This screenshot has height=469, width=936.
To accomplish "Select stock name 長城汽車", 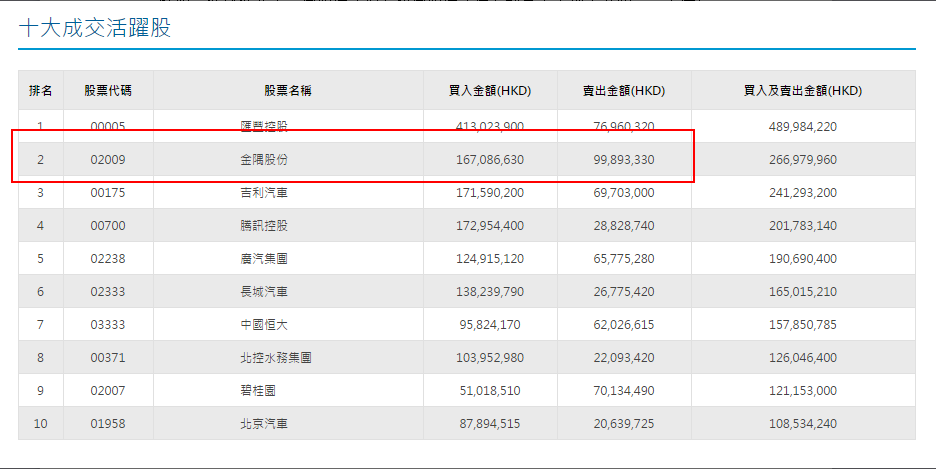I will point(264,292).
